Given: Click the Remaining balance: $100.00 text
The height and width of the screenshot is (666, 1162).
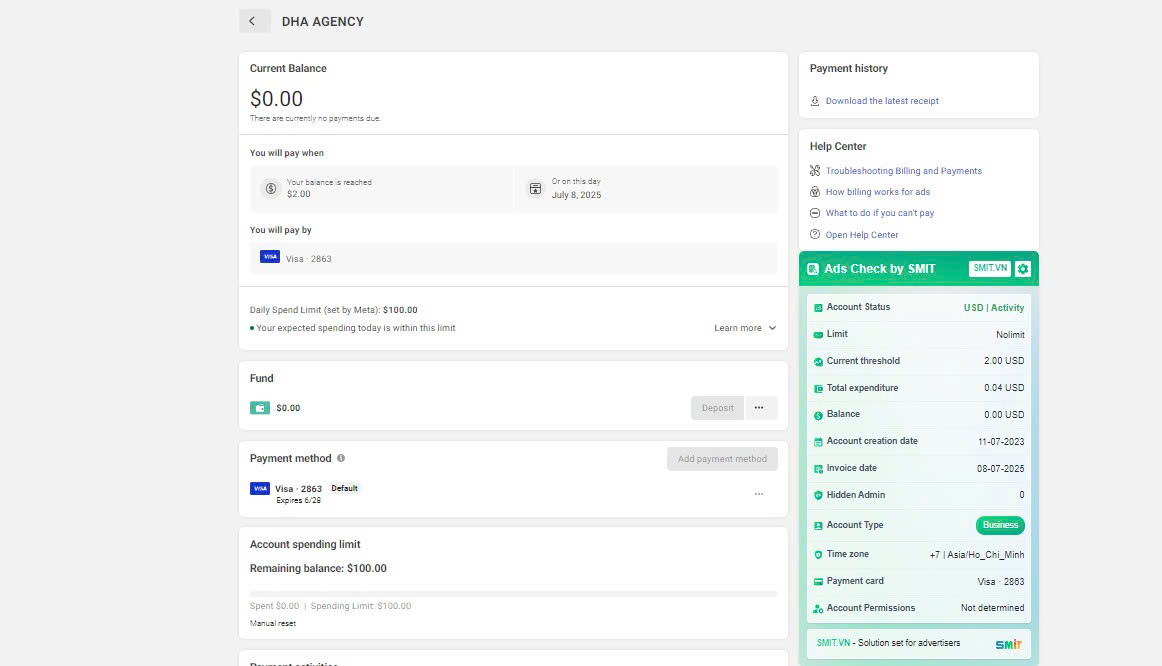Looking at the screenshot, I should click(318, 569).
